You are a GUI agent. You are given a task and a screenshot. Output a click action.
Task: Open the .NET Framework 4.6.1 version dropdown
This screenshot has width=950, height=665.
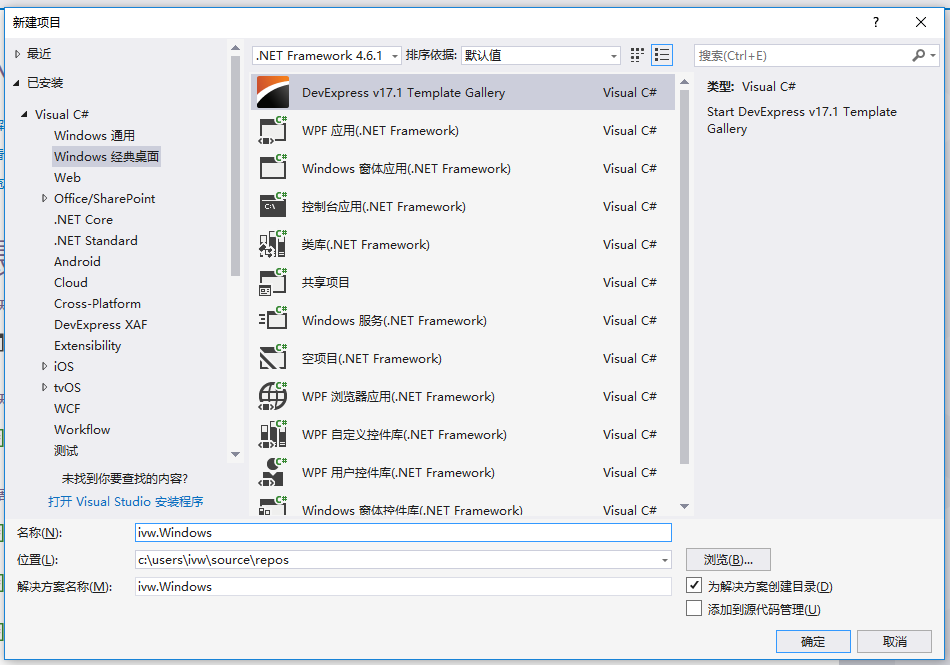327,56
